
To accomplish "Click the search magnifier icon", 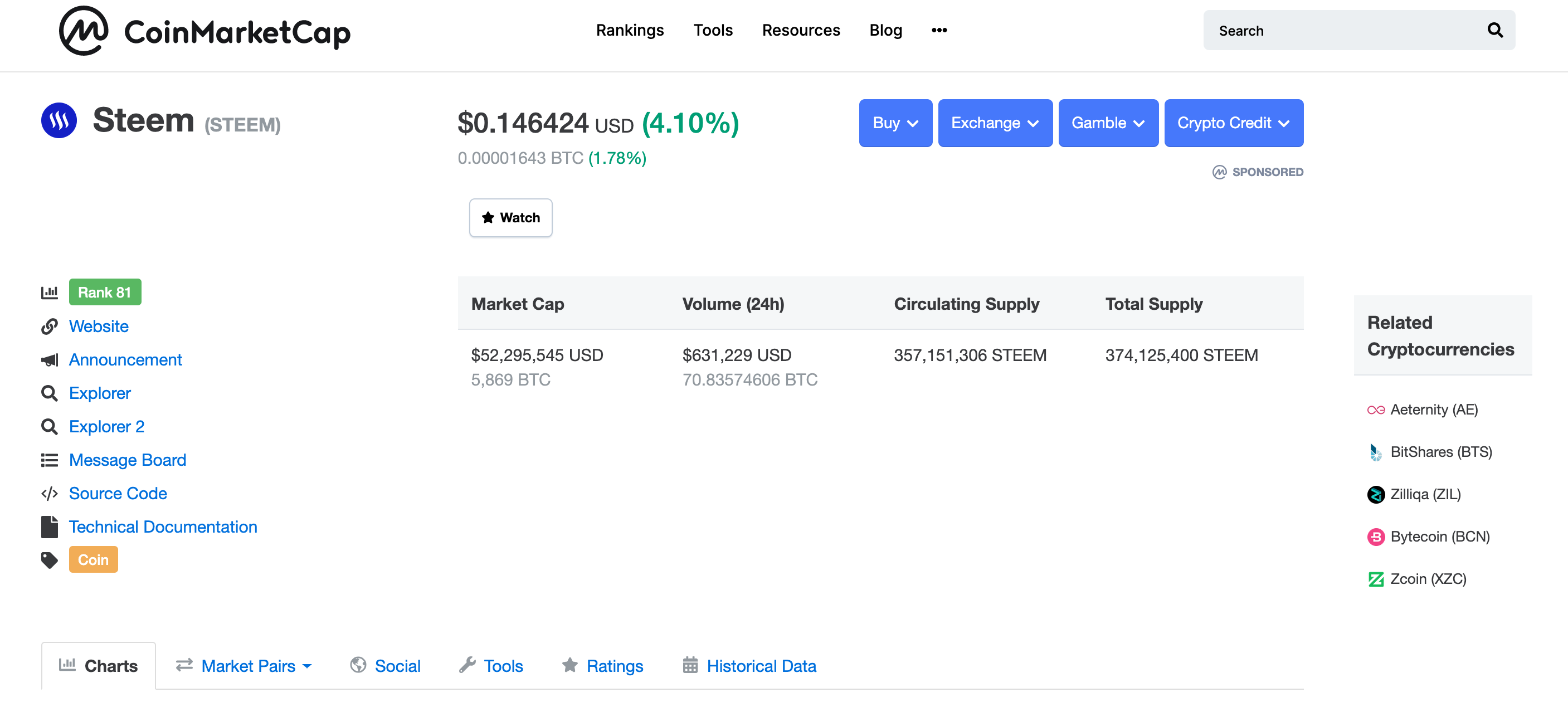I will (1494, 31).
